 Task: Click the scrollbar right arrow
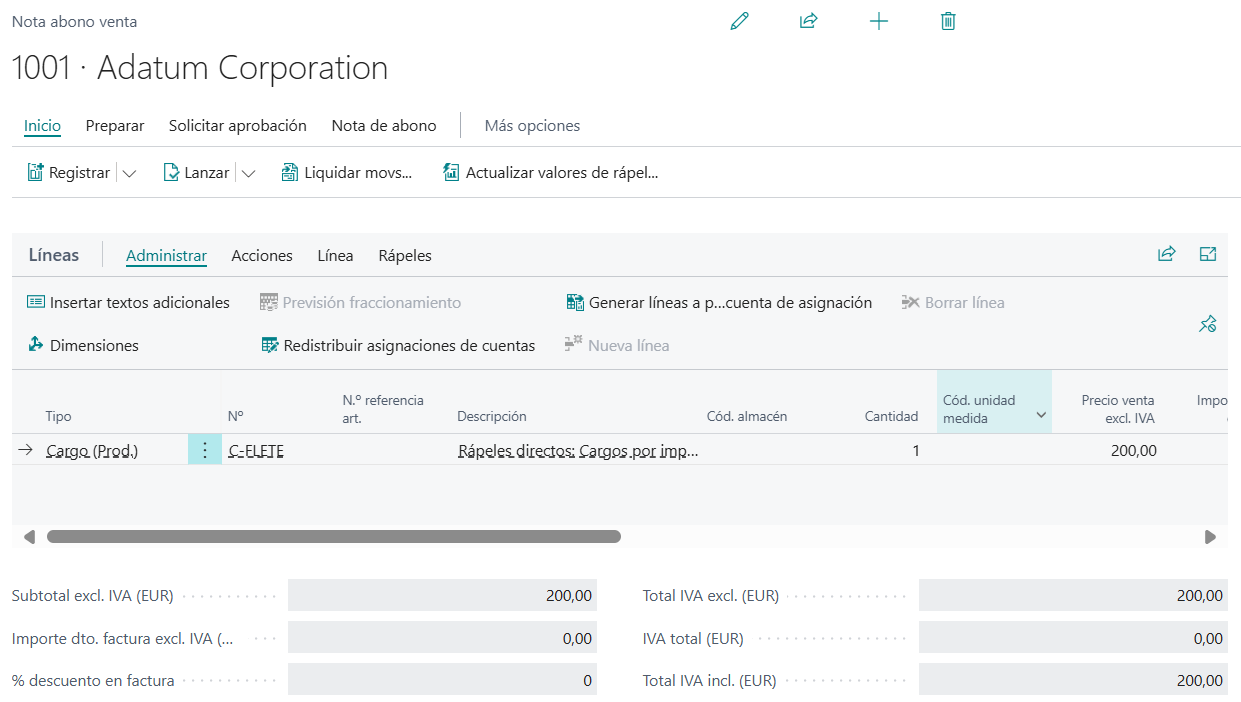click(x=1210, y=537)
